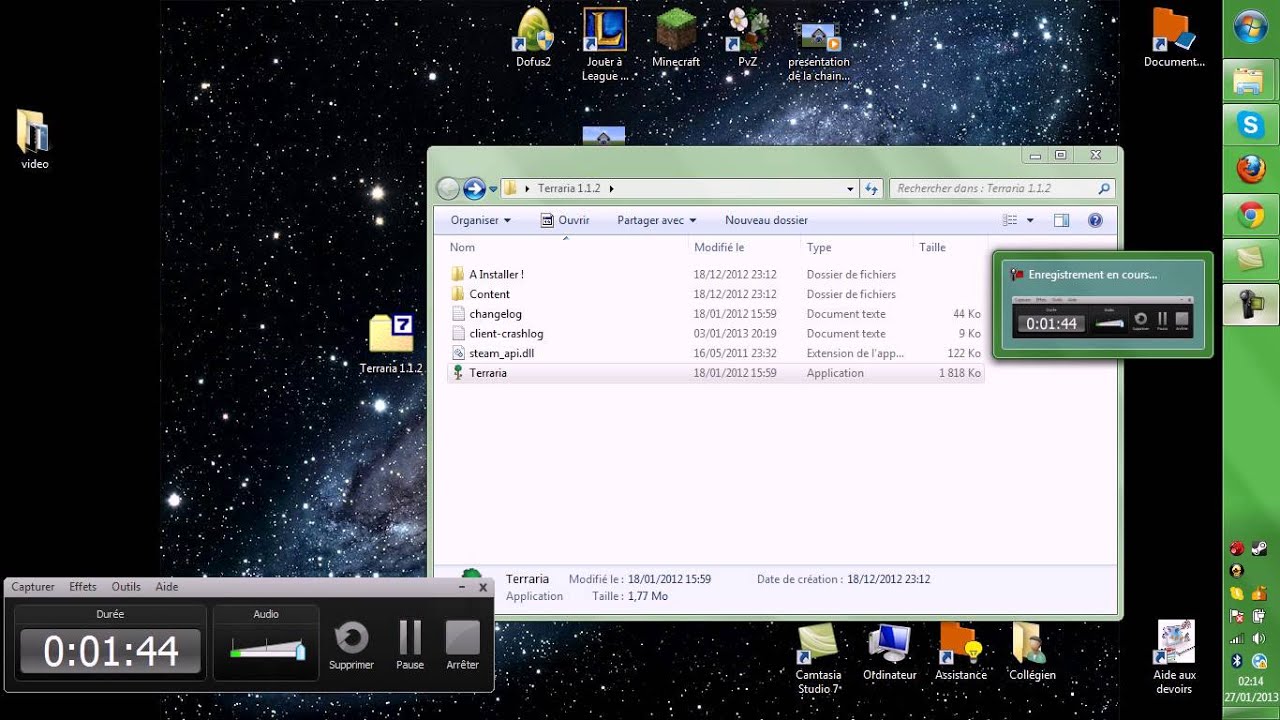Go forward in Explorer navigation
Screen dimensions: 1280x720
(x=474, y=188)
